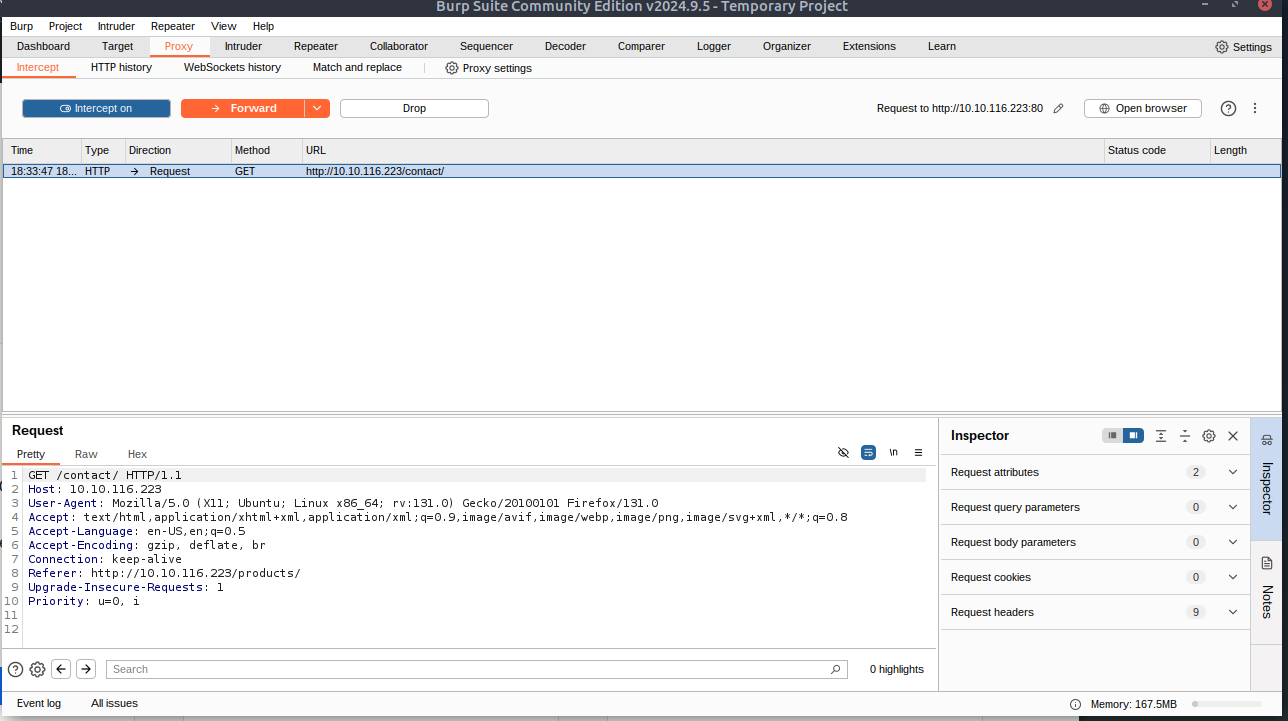Switch to the Repeater tool tab
This screenshot has width=1288, height=721.
pos(316,46)
